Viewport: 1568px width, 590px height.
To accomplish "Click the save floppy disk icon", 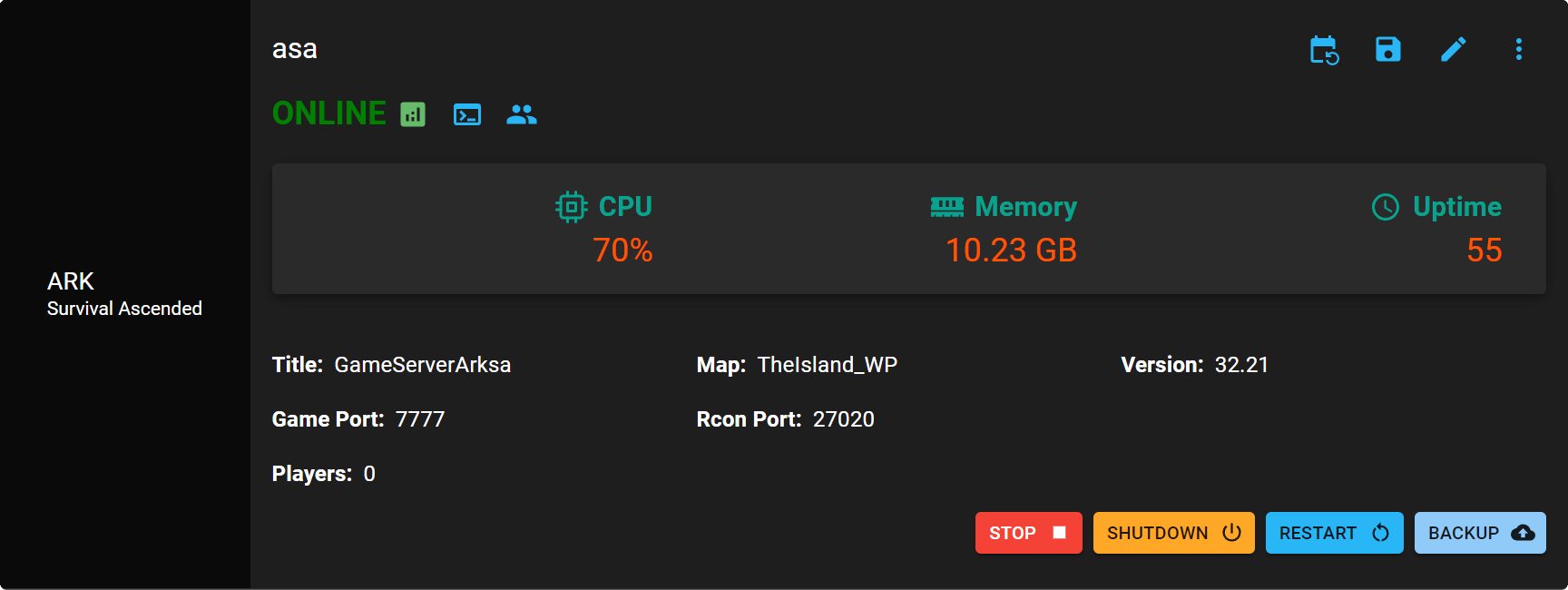I will click(1388, 49).
